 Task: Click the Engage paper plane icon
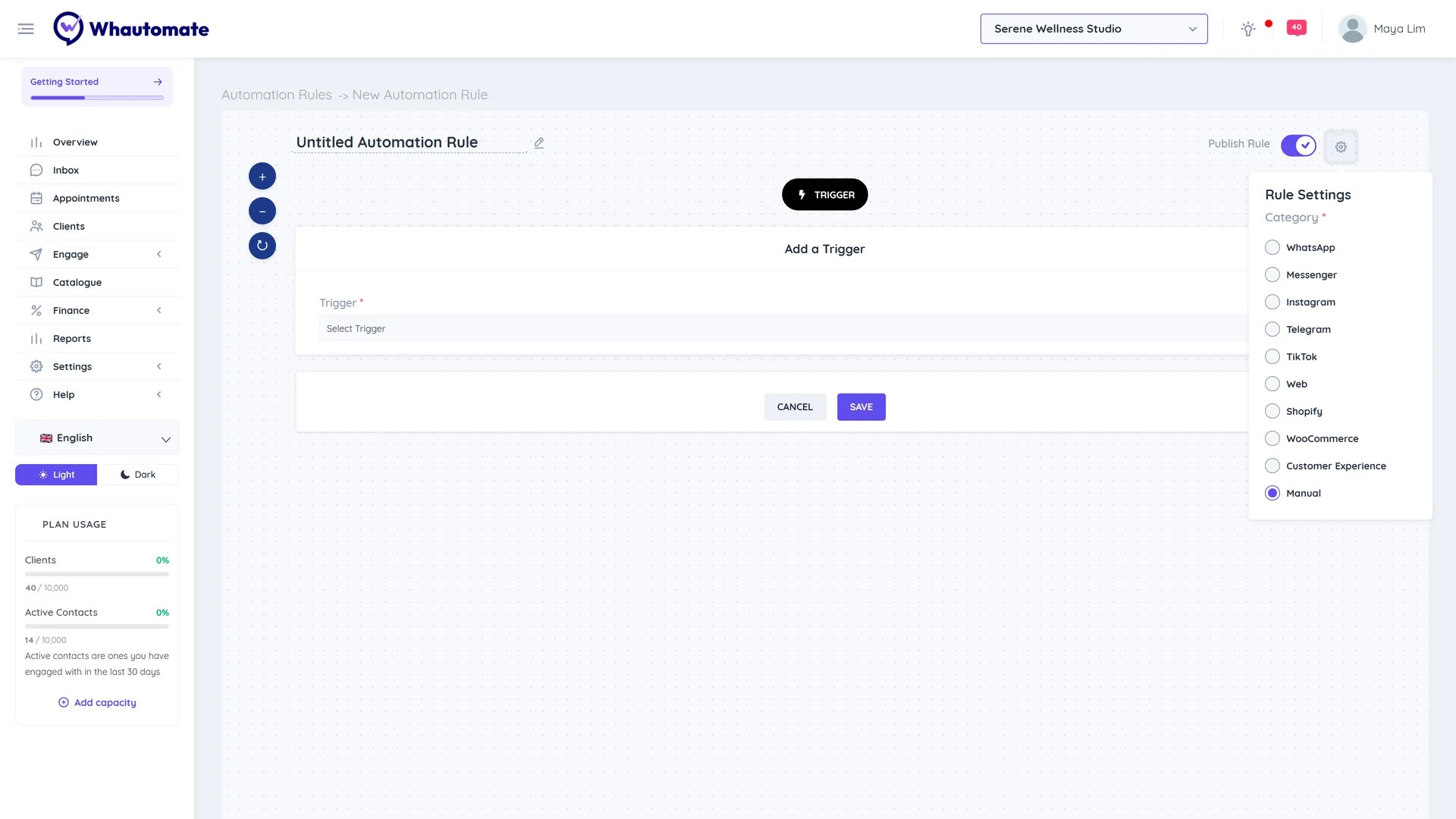tap(36, 255)
